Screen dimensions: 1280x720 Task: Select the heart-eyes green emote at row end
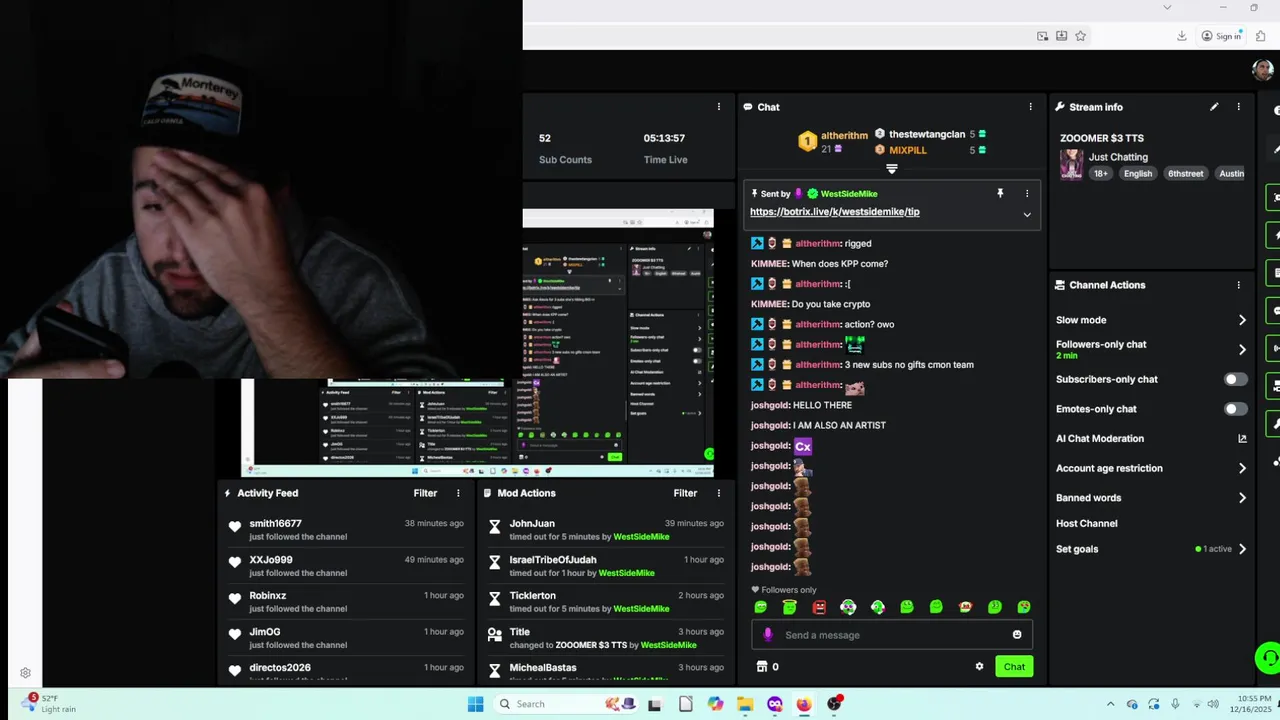click(1024, 607)
